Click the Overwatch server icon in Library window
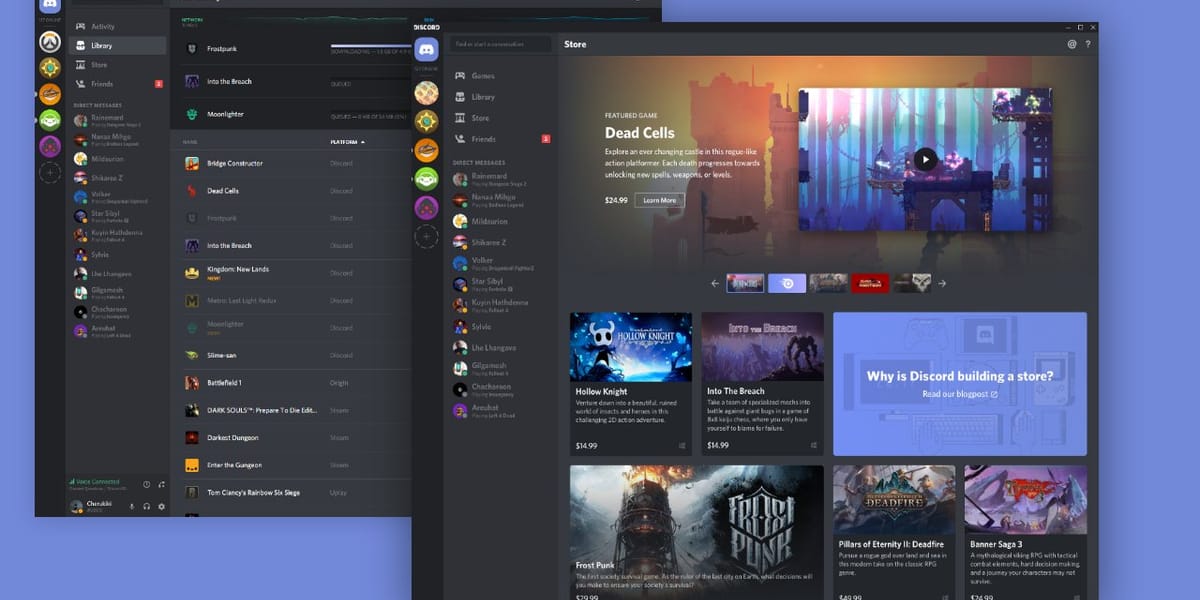1200x600 pixels. point(50,42)
